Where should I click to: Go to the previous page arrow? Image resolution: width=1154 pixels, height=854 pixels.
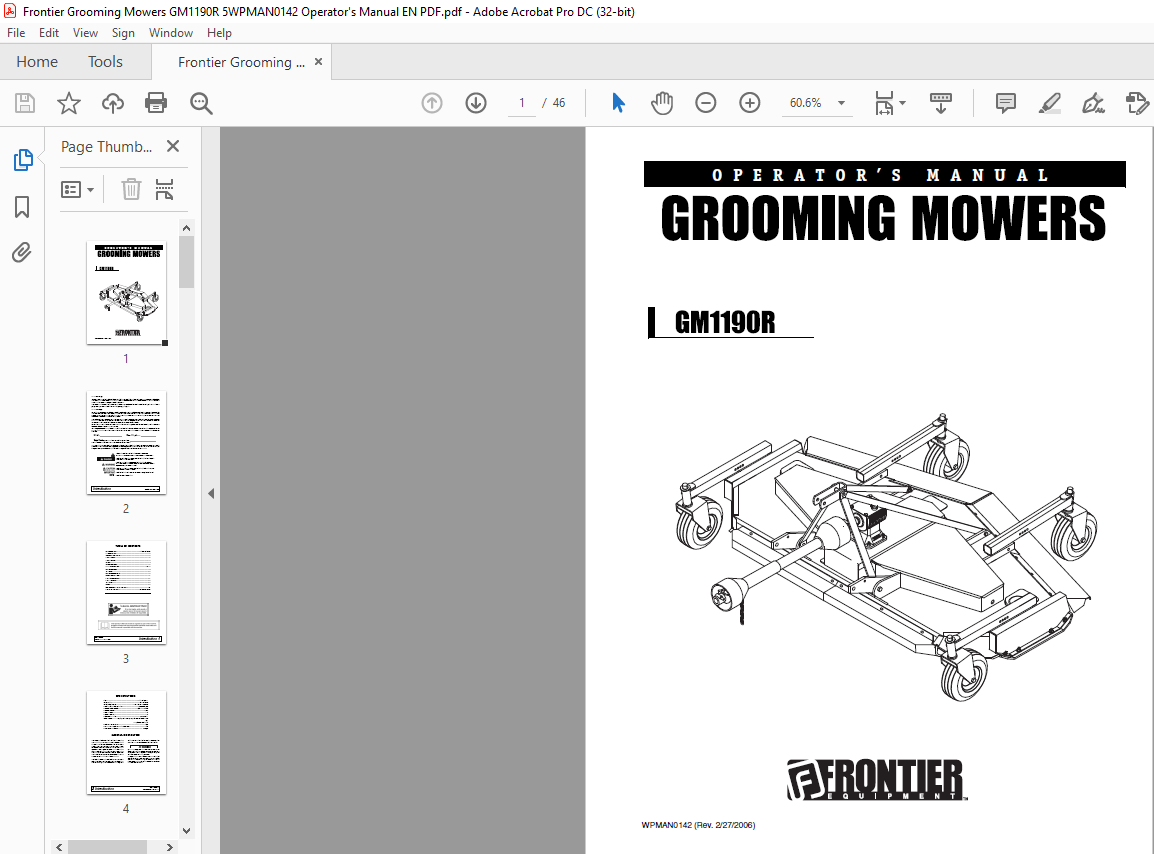click(x=432, y=103)
